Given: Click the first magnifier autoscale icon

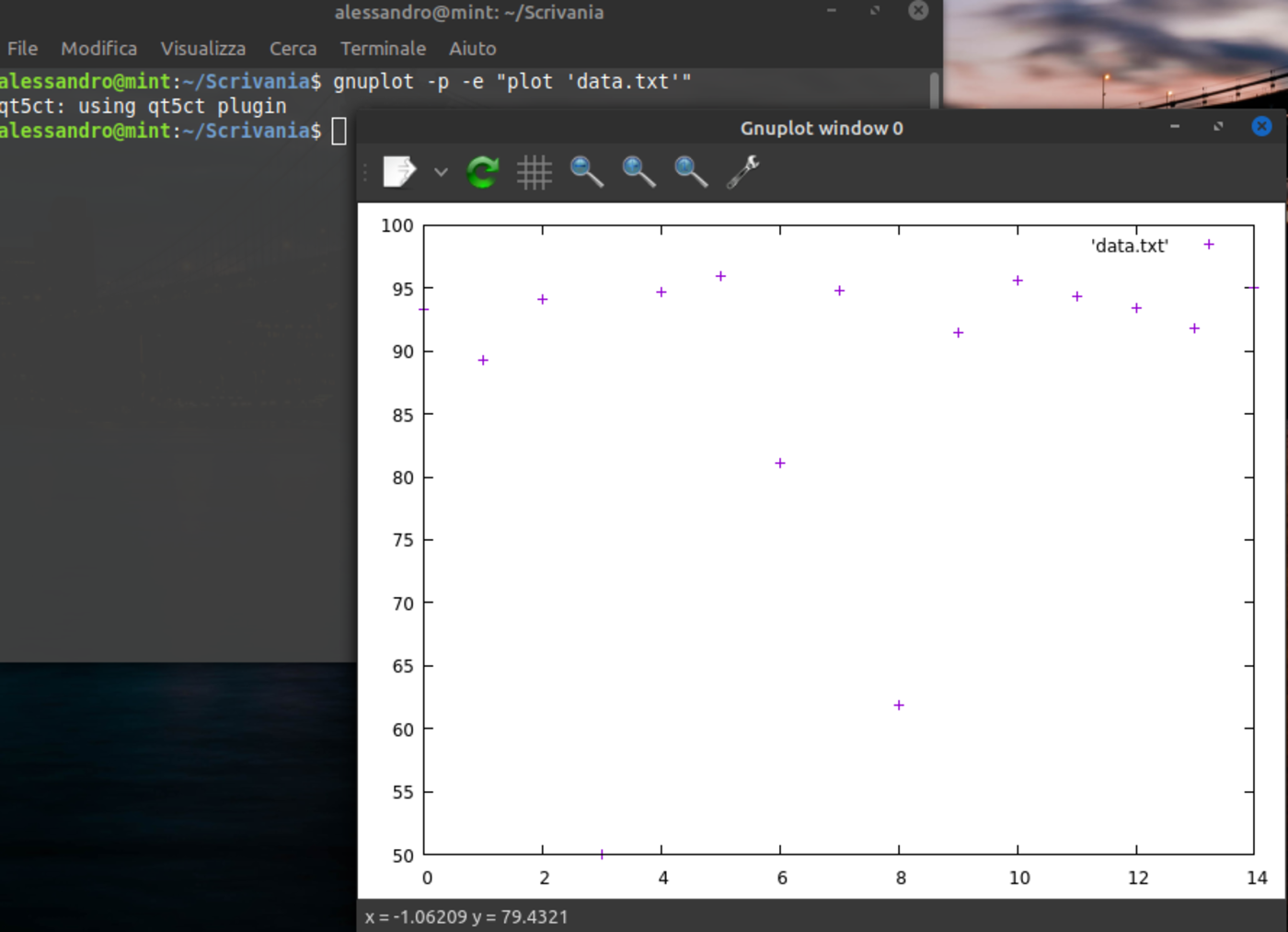Looking at the screenshot, I should pyautogui.click(x=586, y=172).
